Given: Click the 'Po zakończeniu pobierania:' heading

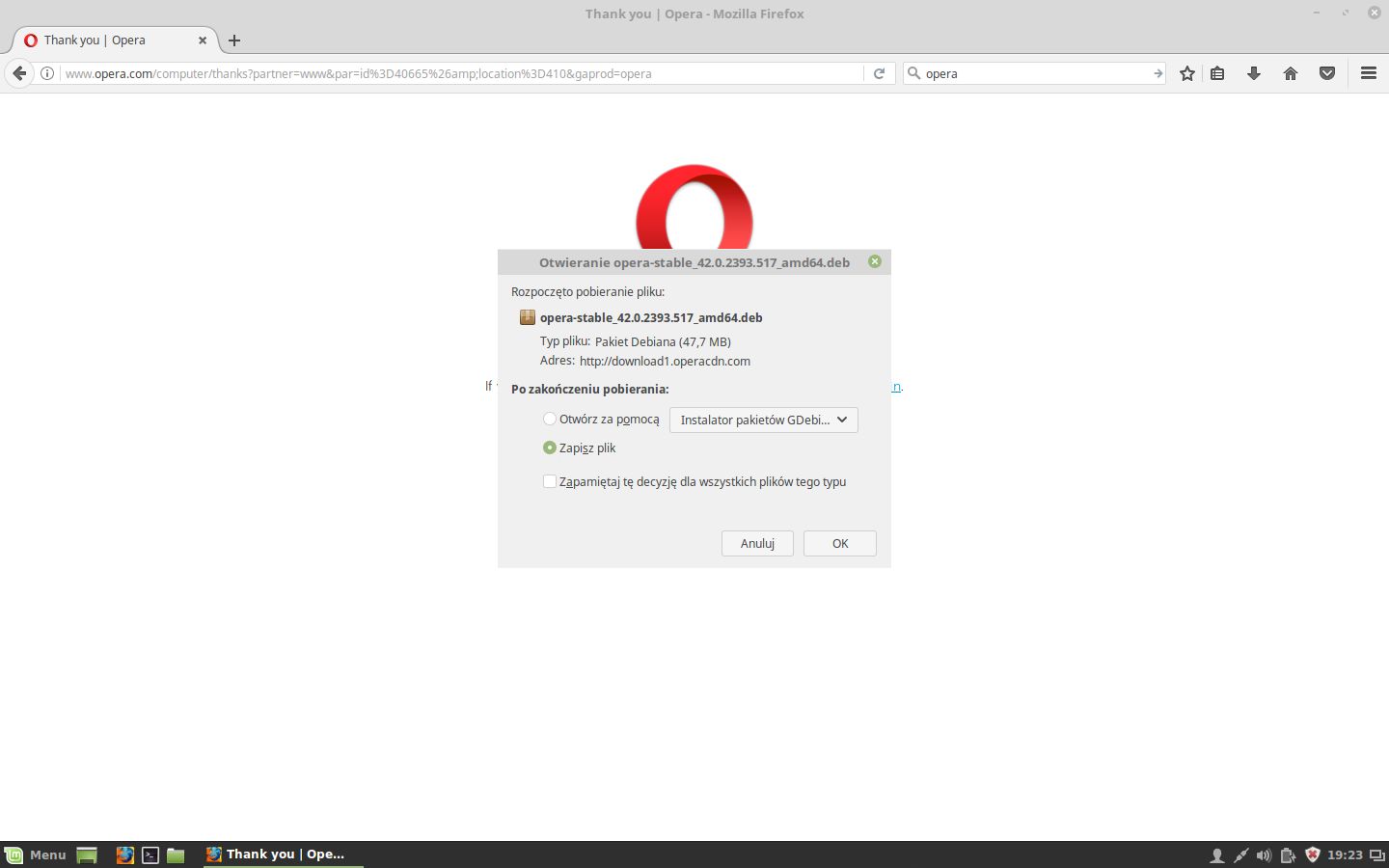Looking at the screenshot, I should (590, 389).
